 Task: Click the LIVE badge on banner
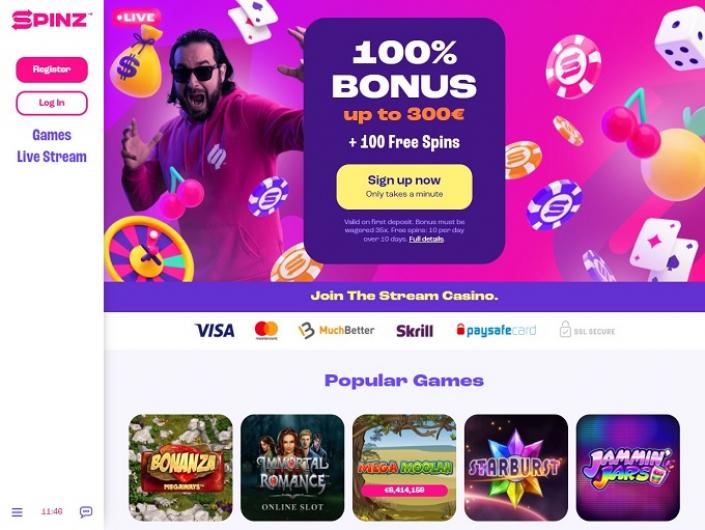tap(136, 18)
